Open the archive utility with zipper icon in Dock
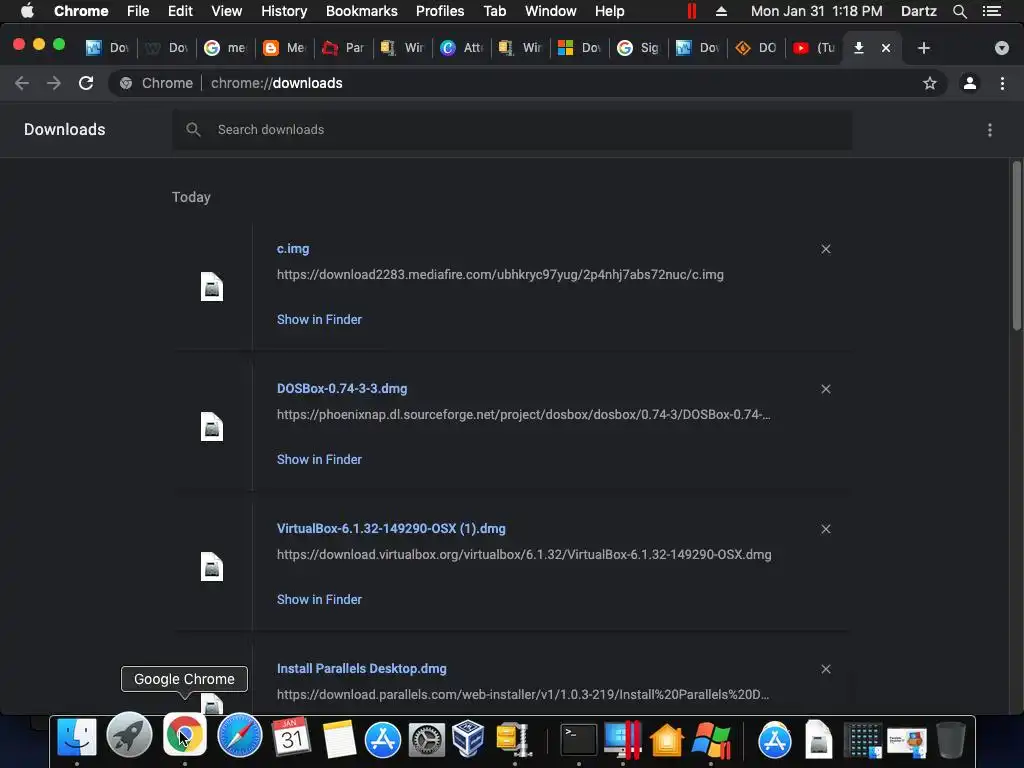Image resolution: width=1024 pixels, height=768 pixels. [513, 739]
